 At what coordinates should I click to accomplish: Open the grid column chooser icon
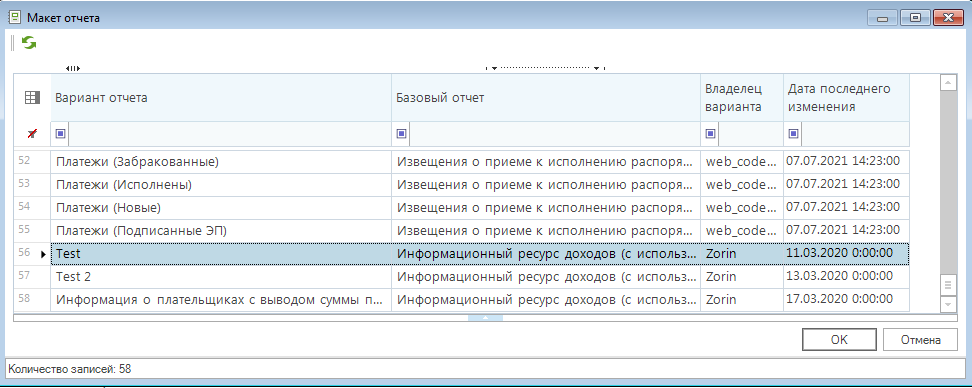tap(32, 97)
